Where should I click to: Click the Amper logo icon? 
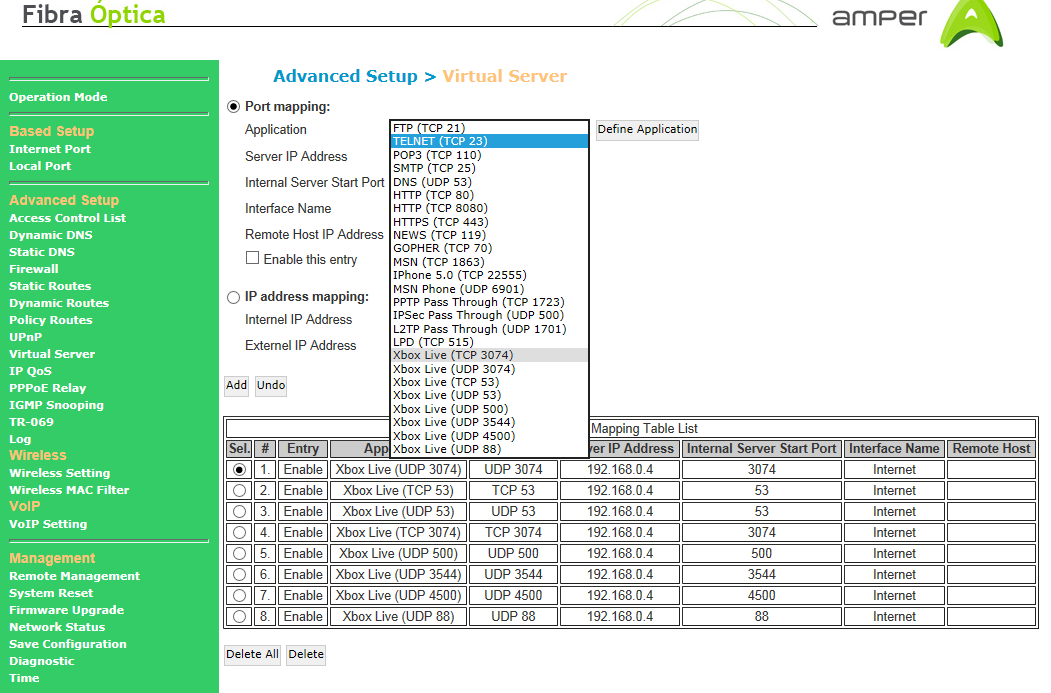[x=971, y=24]
